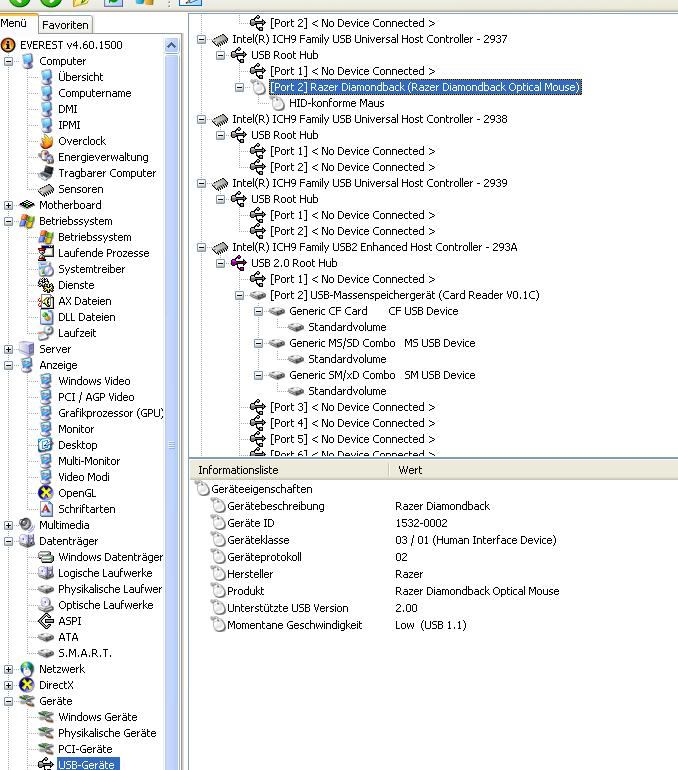The height and width of the screenshot is (770, 678).
Task: Collapse the Computer tree node
Action: pos(8,61)
